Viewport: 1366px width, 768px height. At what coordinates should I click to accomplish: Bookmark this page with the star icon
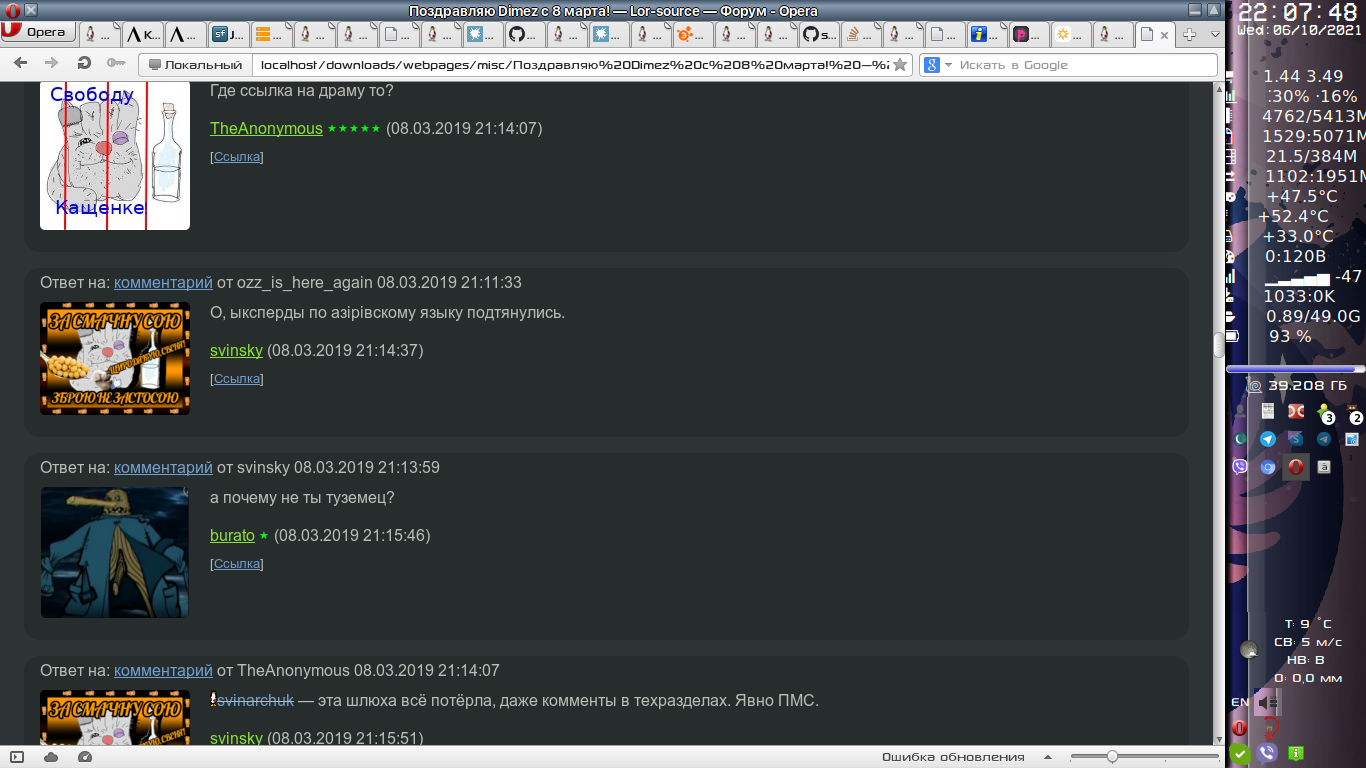(x=900, y=65)
